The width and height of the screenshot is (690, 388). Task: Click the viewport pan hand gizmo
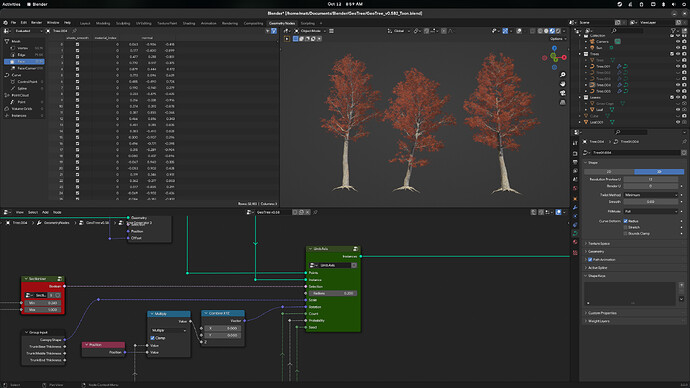click(x=562, y=84)
